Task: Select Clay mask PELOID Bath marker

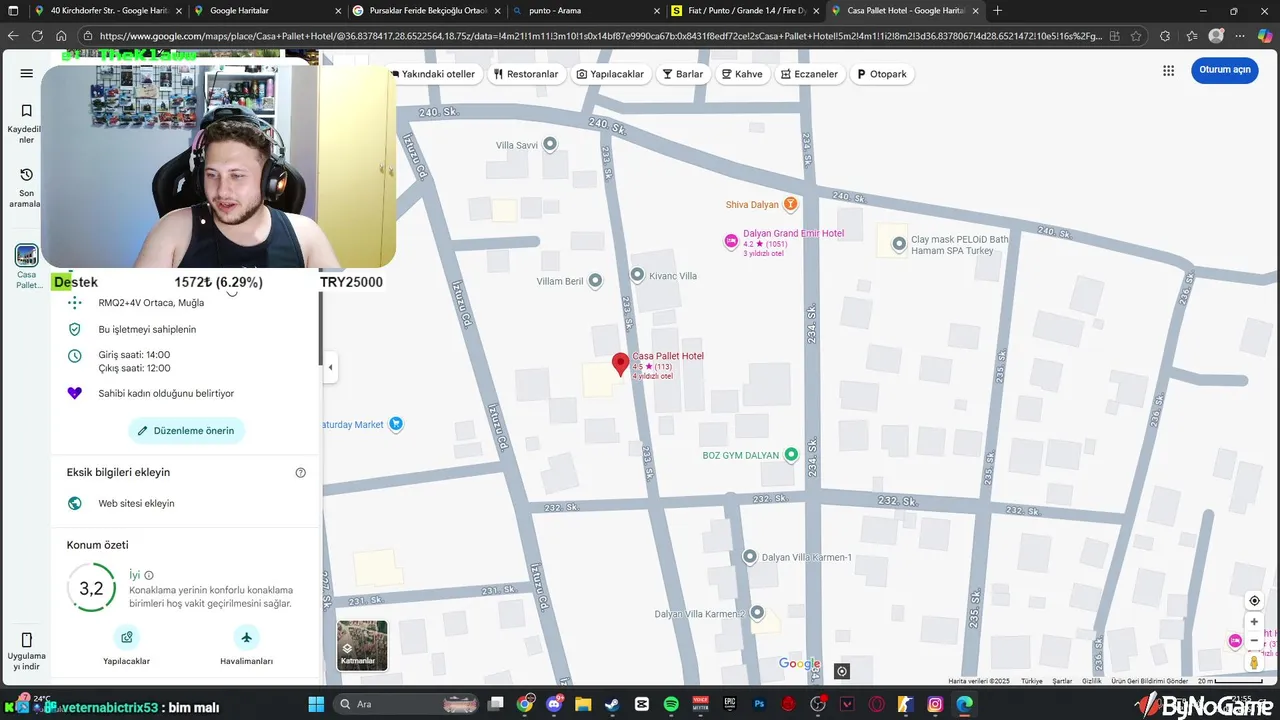Action: [x=899, y=242]
